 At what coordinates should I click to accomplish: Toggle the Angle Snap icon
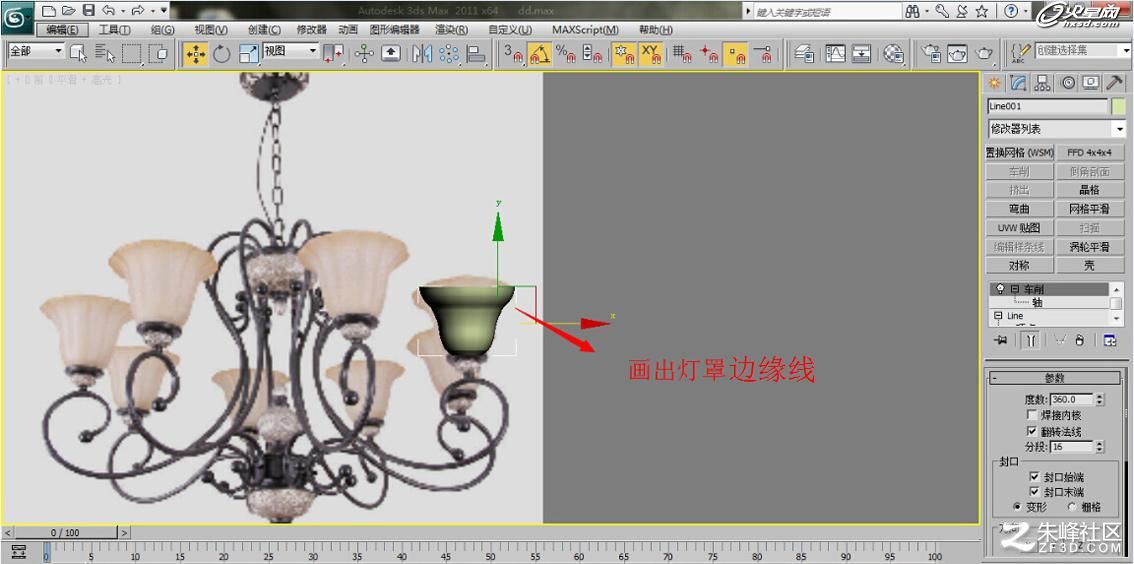click(x=539, y=54)
